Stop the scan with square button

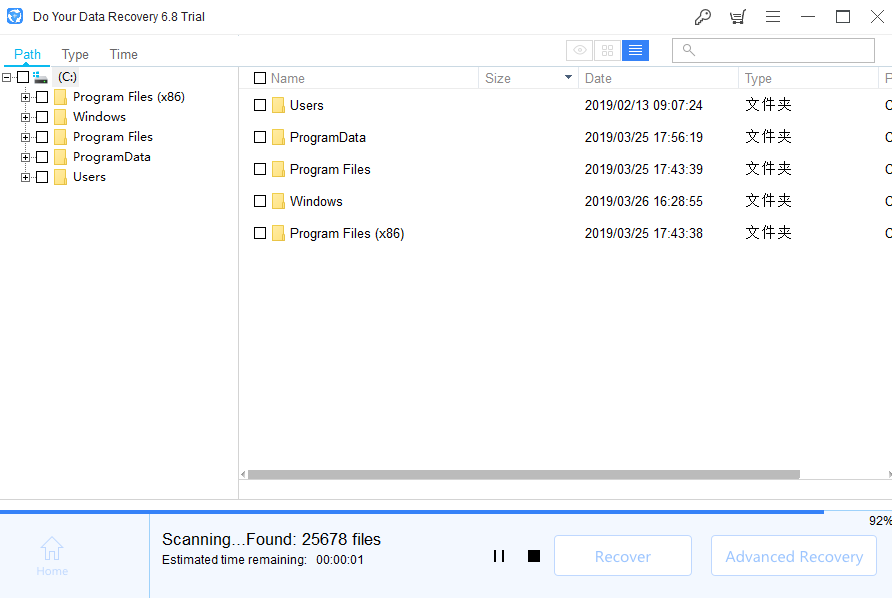(534, 556)
